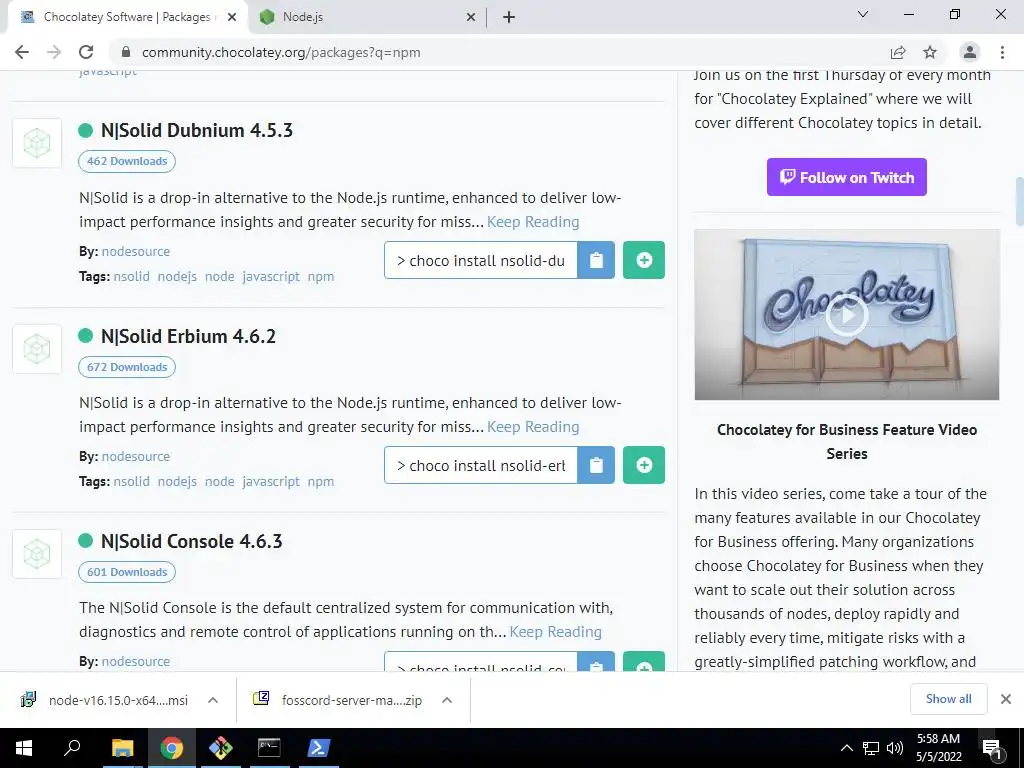Show hidden system tray icons
The height and width of the screenshot is (768, 1024).
(846, 748)
